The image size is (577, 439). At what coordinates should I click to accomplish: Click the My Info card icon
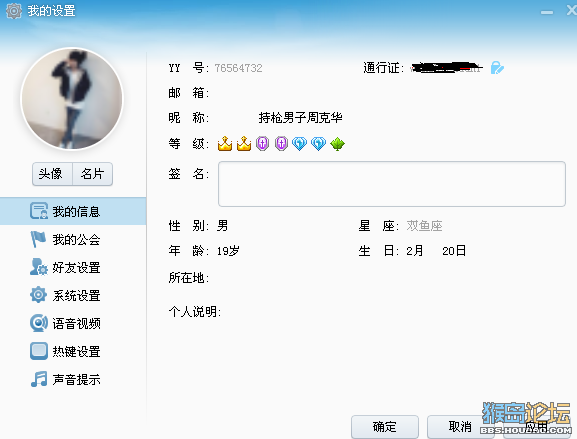pos(39,211)
